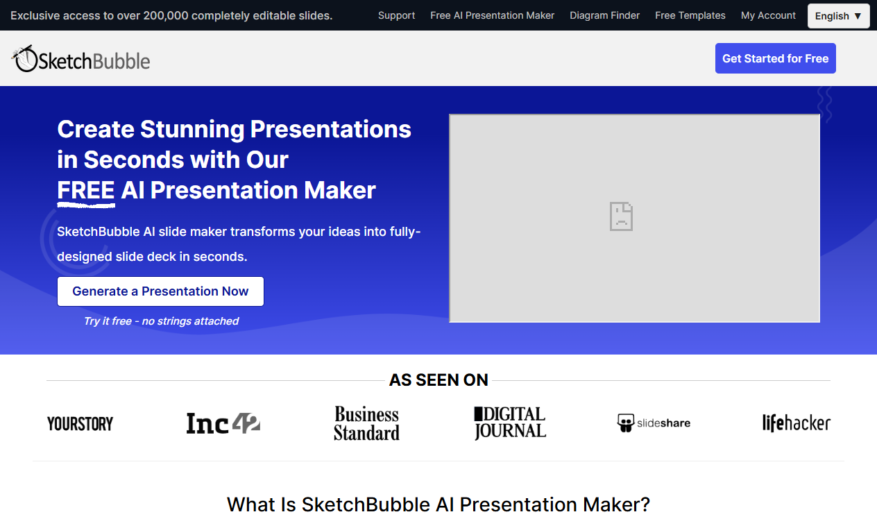877x528 pixels.
Task: Click "Try it free - no strings attached" text
Action: point(161,321)
